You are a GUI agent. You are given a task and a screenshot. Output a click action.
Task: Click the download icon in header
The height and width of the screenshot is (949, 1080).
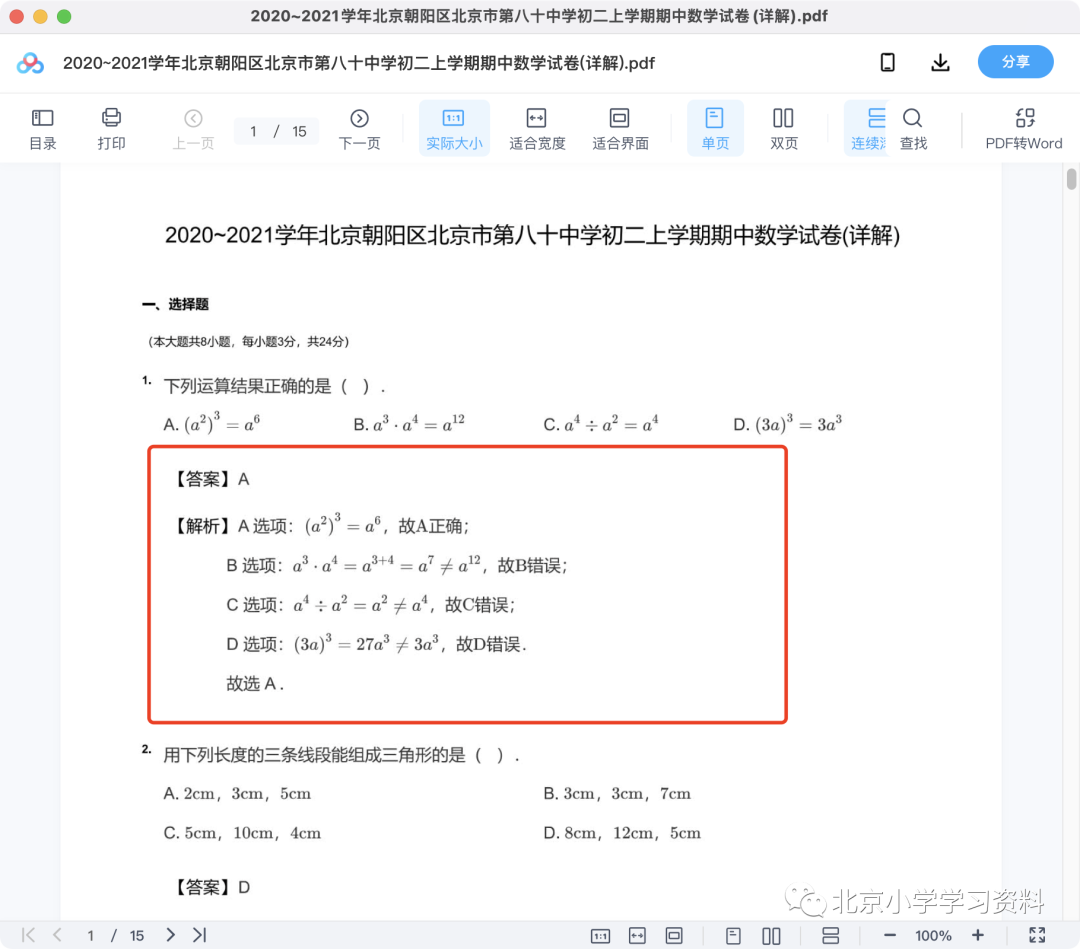(x=940, y=63)
